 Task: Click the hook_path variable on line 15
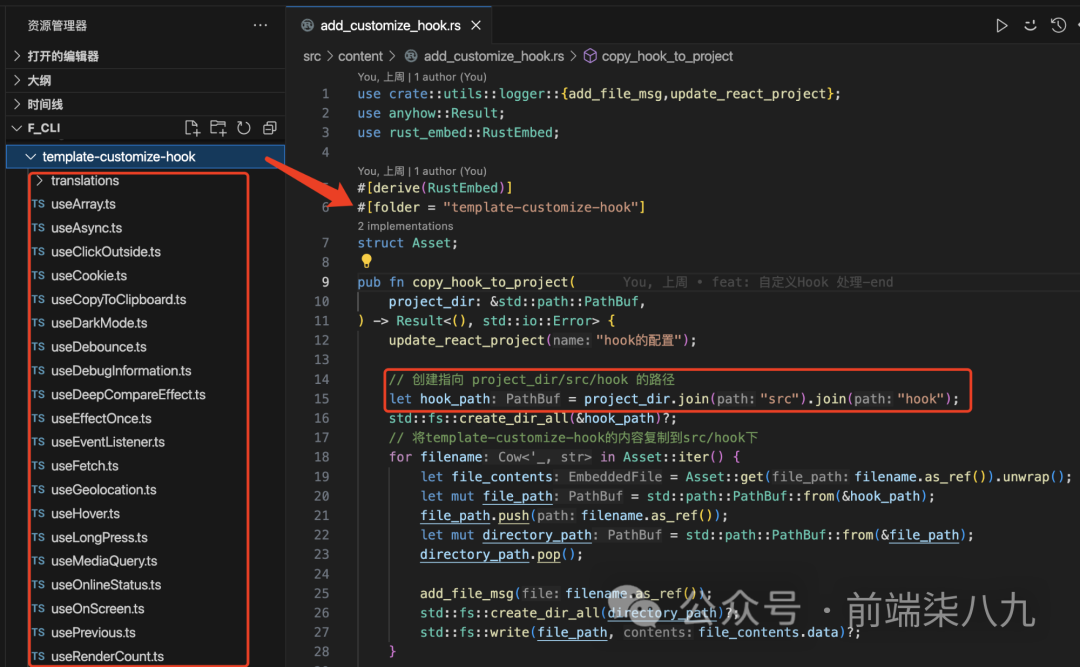coord(454,399)
